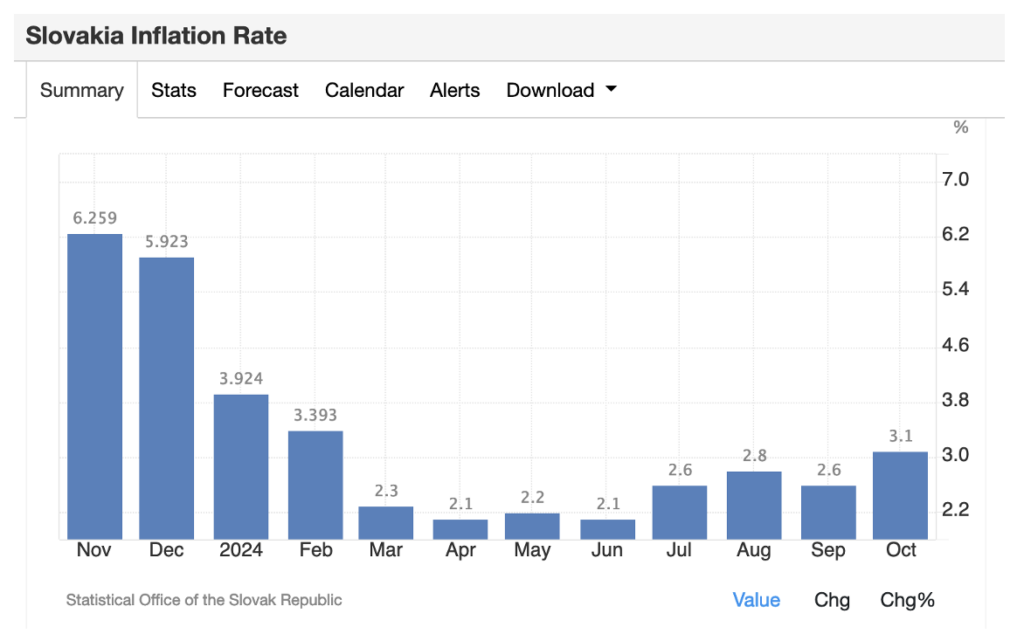Open the Summary tab
This screenshot has height=634, width=1024.
click(81, 90)
